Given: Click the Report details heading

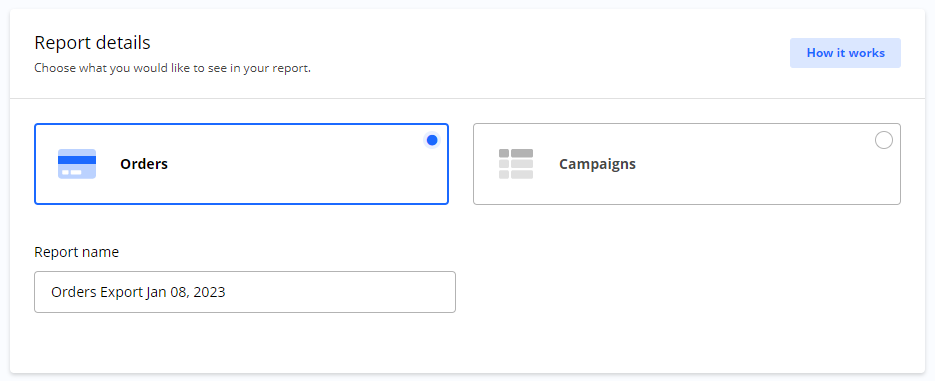Looking at the screenshot, I should click(92, 43).
